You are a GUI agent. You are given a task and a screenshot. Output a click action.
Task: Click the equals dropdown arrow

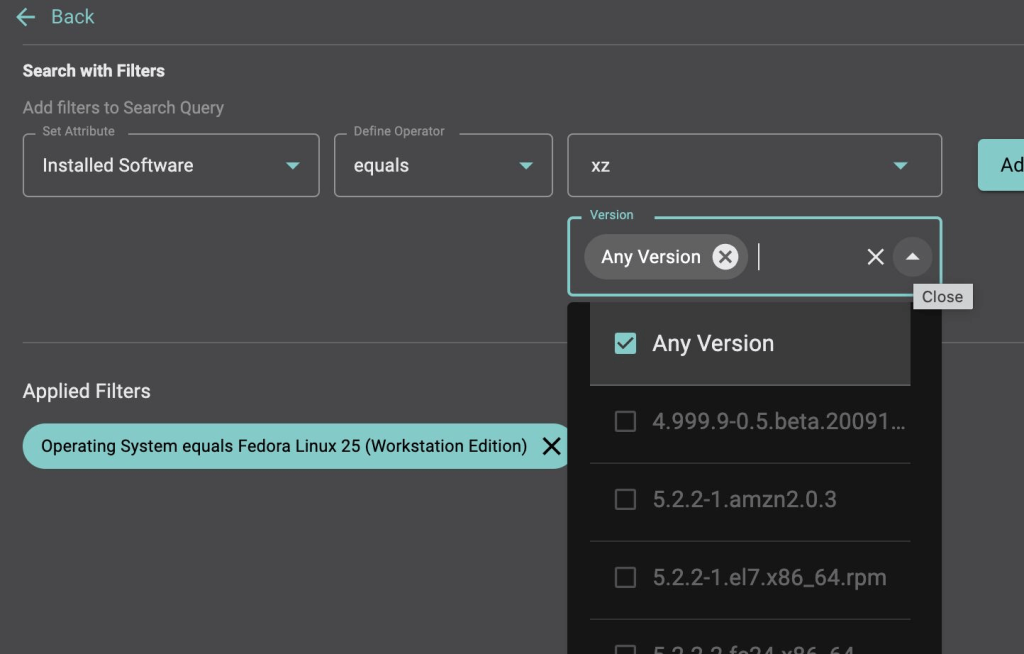point(526,165)
